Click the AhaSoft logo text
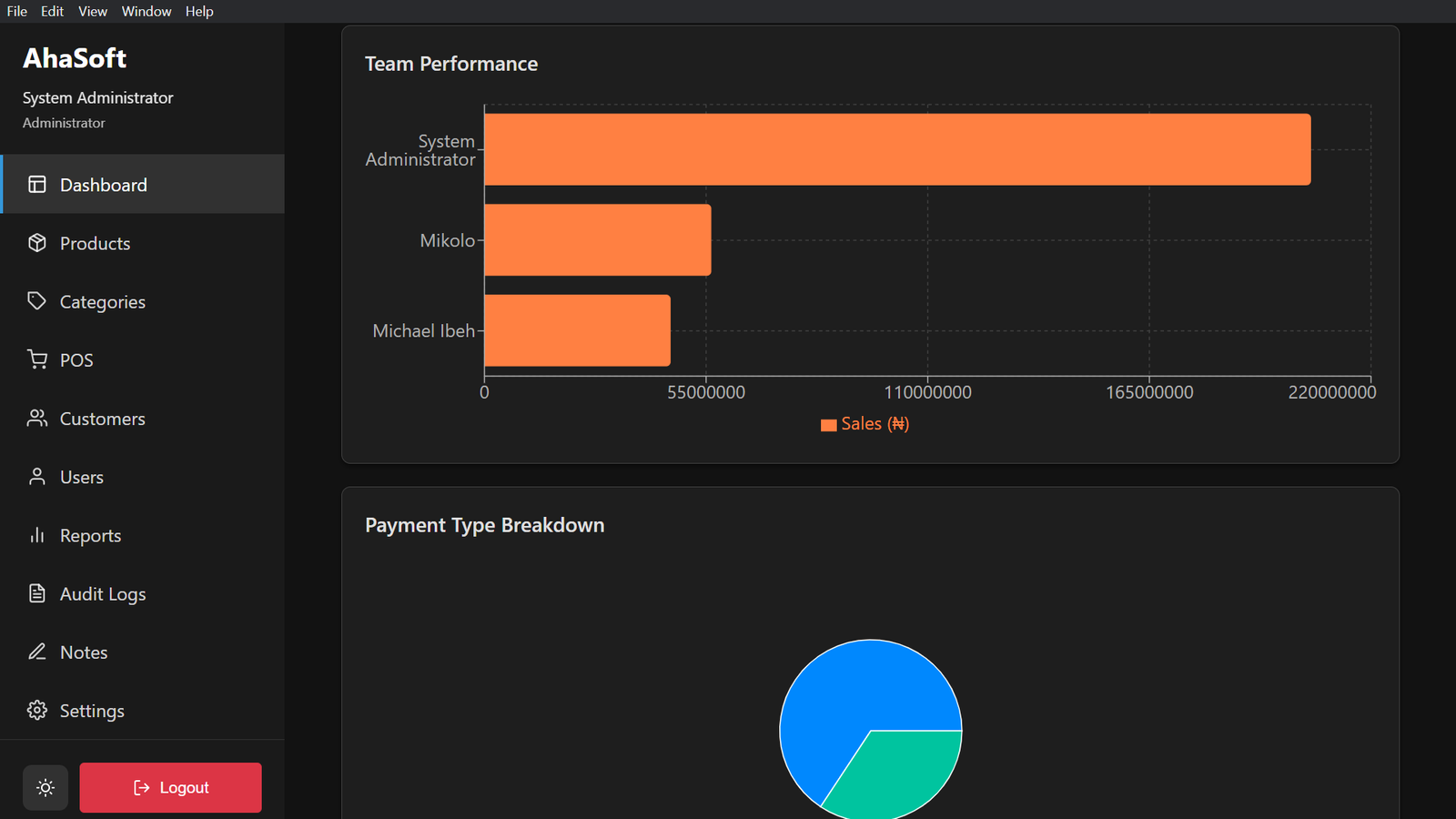 point(75,58)
